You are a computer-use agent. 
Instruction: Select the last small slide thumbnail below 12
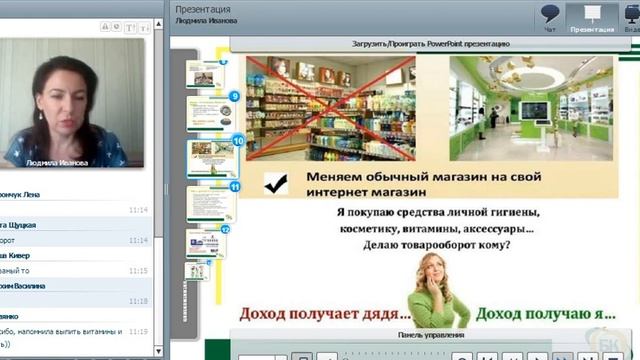click(197, 271)
